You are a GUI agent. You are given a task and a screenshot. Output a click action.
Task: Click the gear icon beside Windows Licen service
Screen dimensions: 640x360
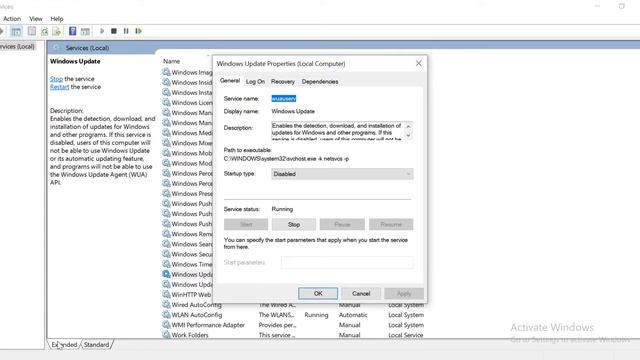point(166,102)
